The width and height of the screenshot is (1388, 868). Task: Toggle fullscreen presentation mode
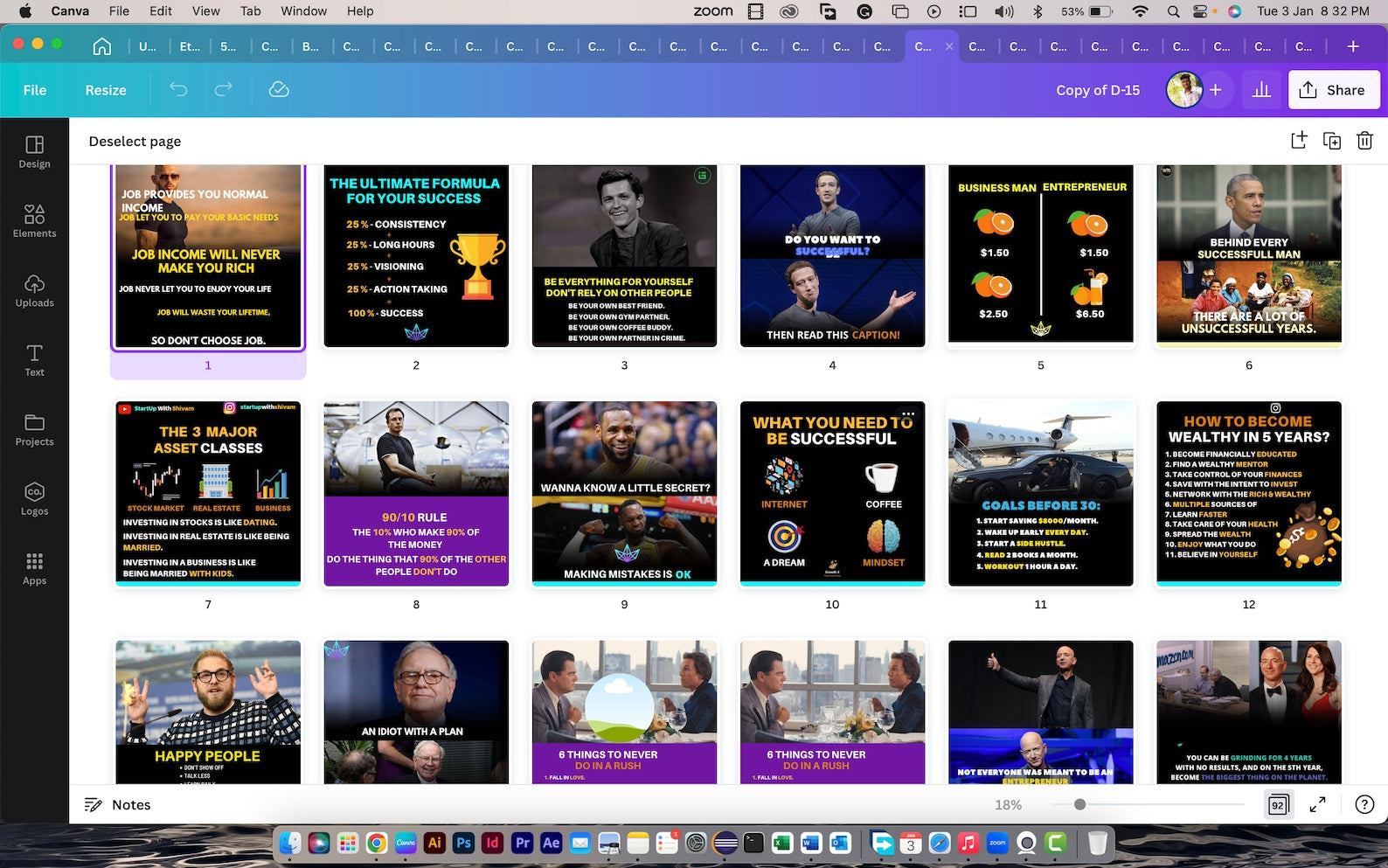(x=1317, y=805)
